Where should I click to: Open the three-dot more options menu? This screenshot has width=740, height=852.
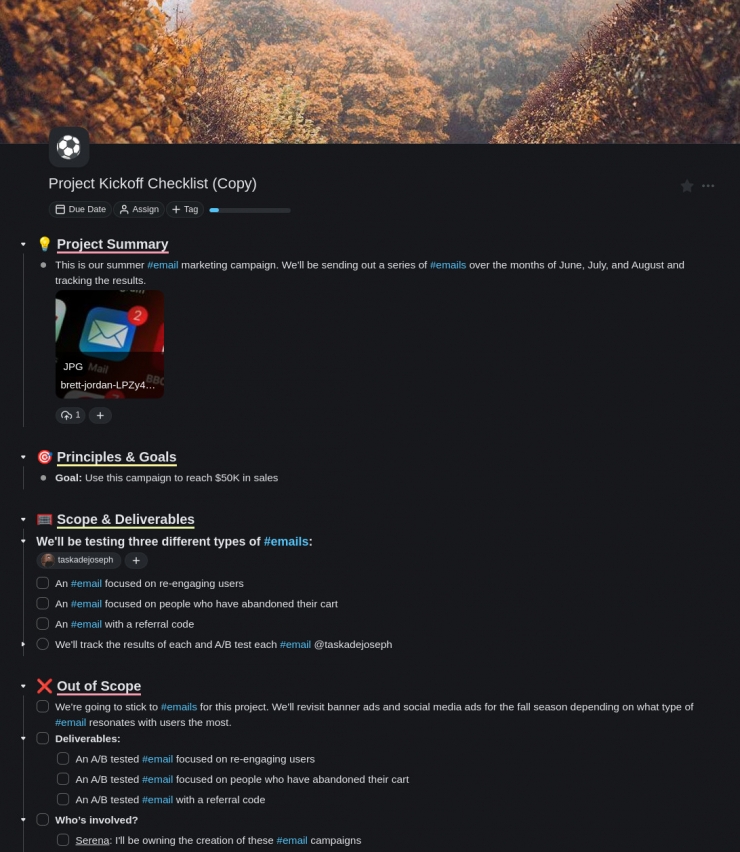coord(708,186)
